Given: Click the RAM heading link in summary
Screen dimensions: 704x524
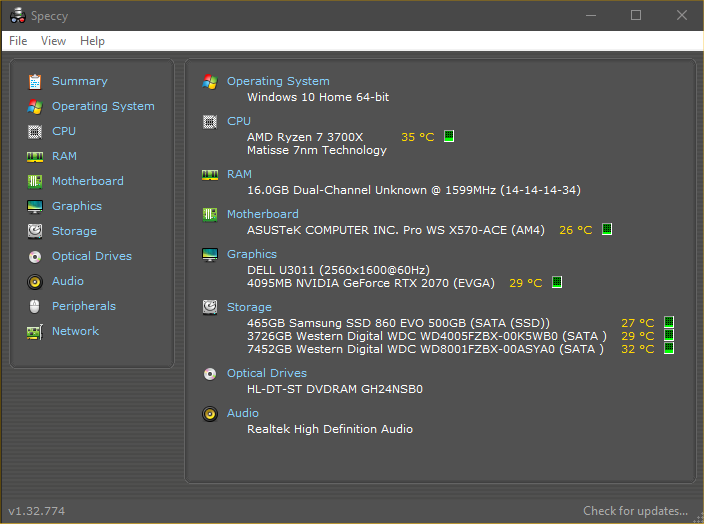Looking at the screenshot, I should coord(239,174).
